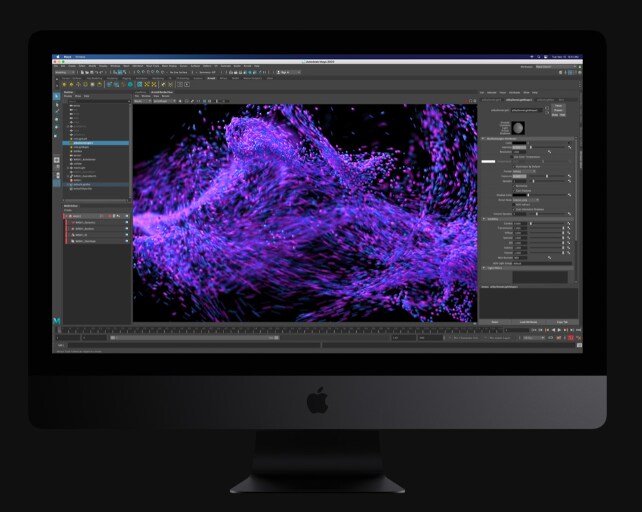Screen dimensions: 642x512
Task: Click the Presets button in the Attribute Editor
Action: 559,110
